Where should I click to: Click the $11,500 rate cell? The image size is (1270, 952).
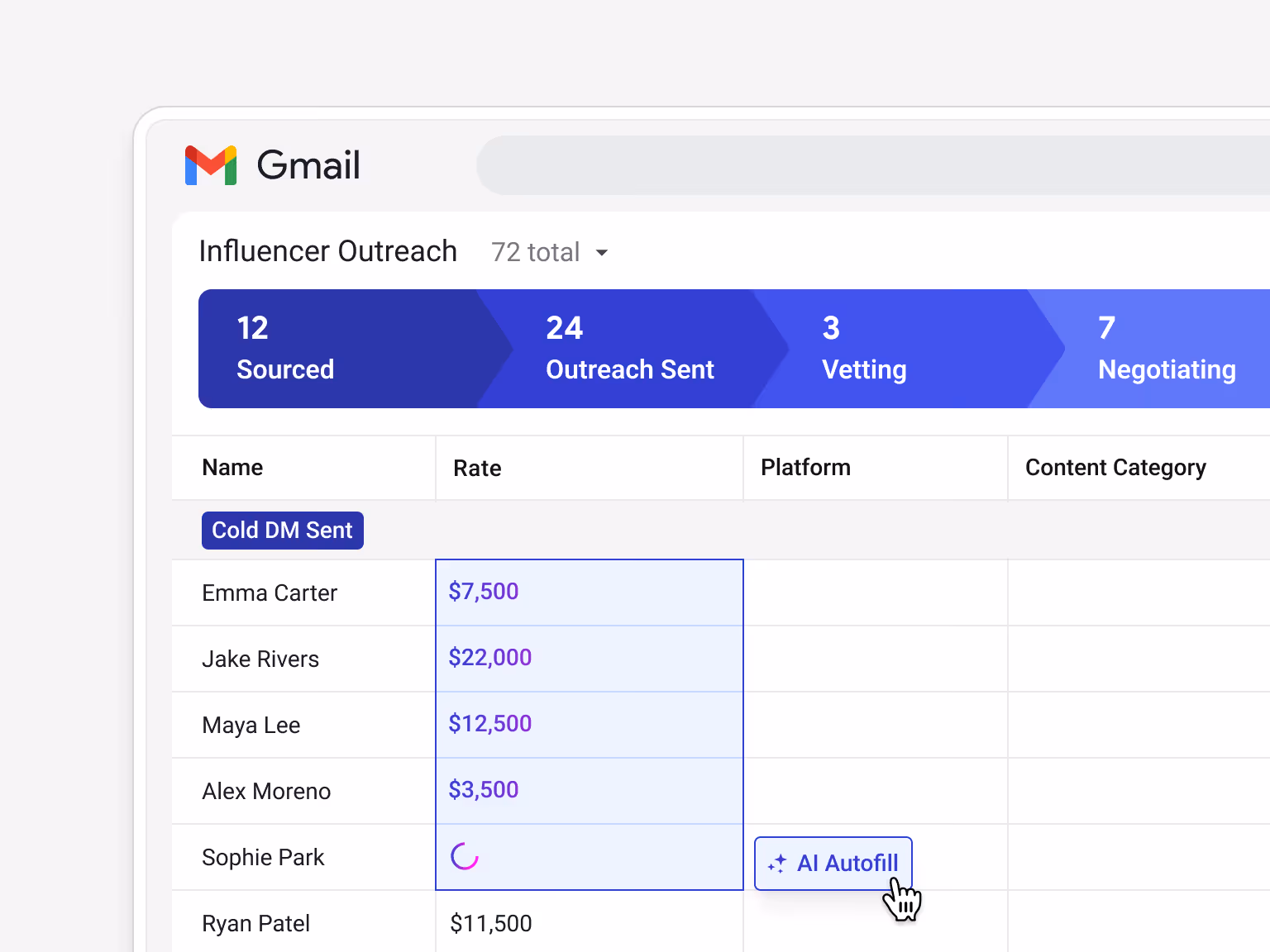pos(590,921)
